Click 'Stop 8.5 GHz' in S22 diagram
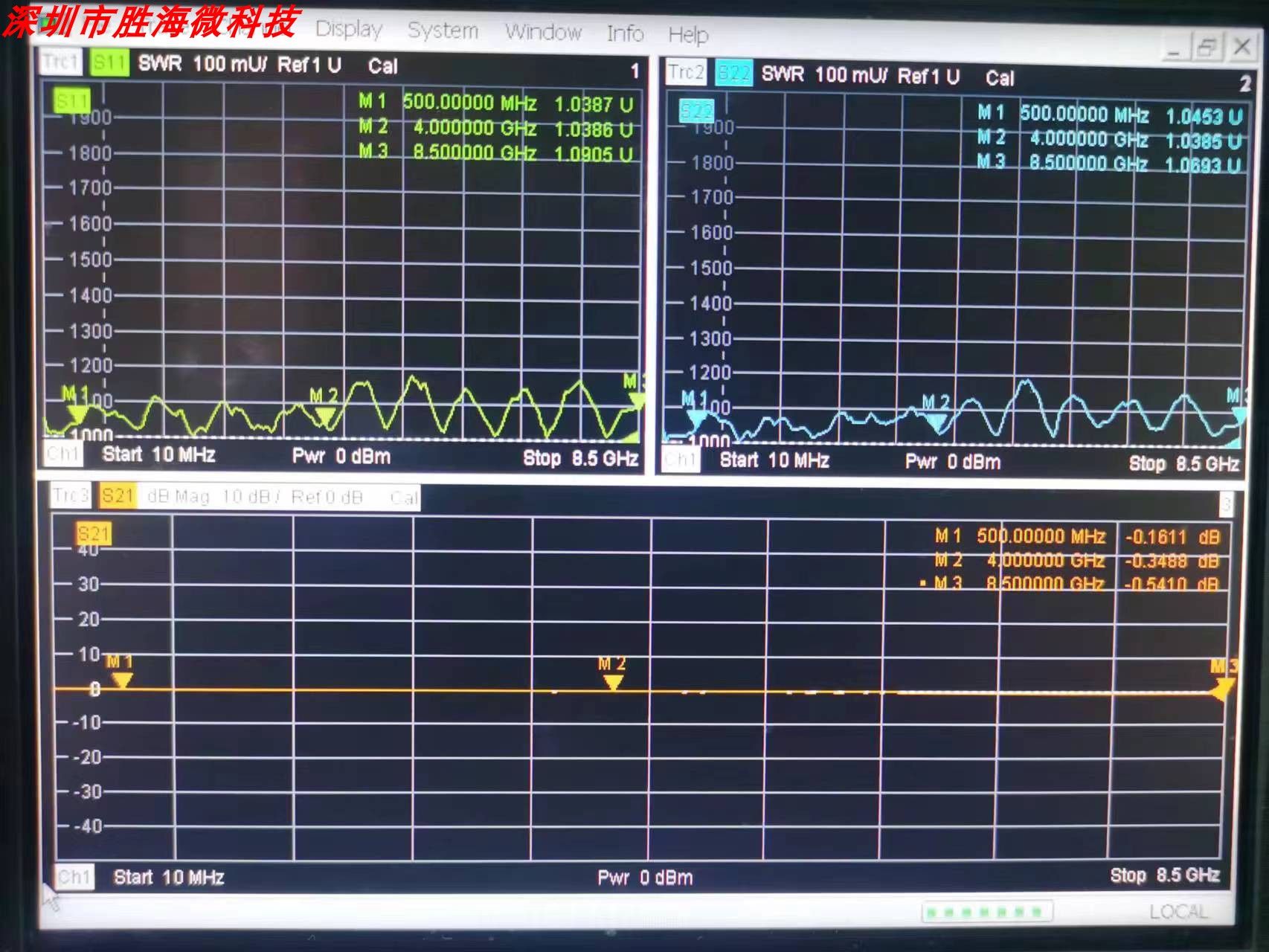Screen dimensions: 1269x952 1184,463
